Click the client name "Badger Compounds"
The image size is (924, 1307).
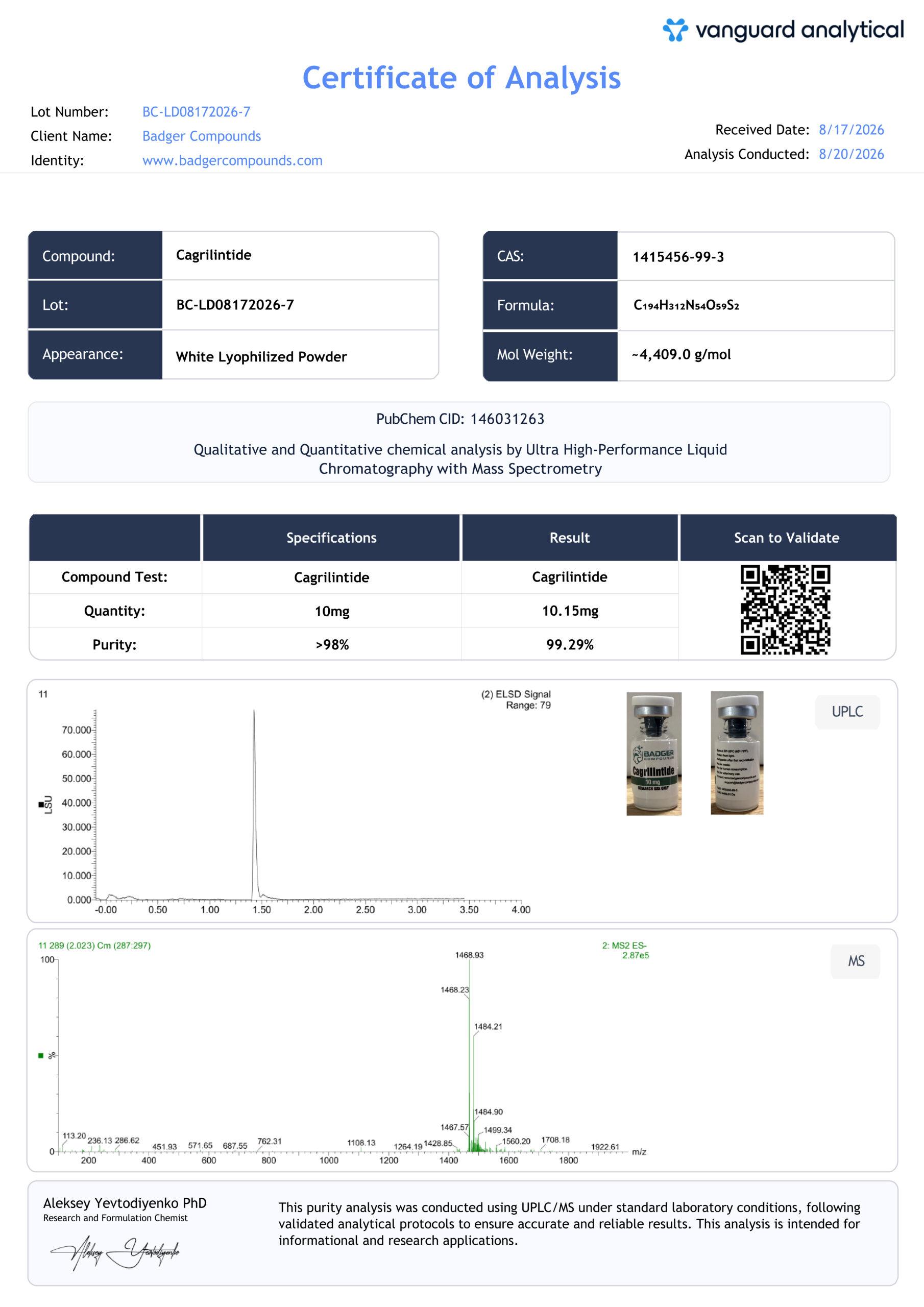202,136
